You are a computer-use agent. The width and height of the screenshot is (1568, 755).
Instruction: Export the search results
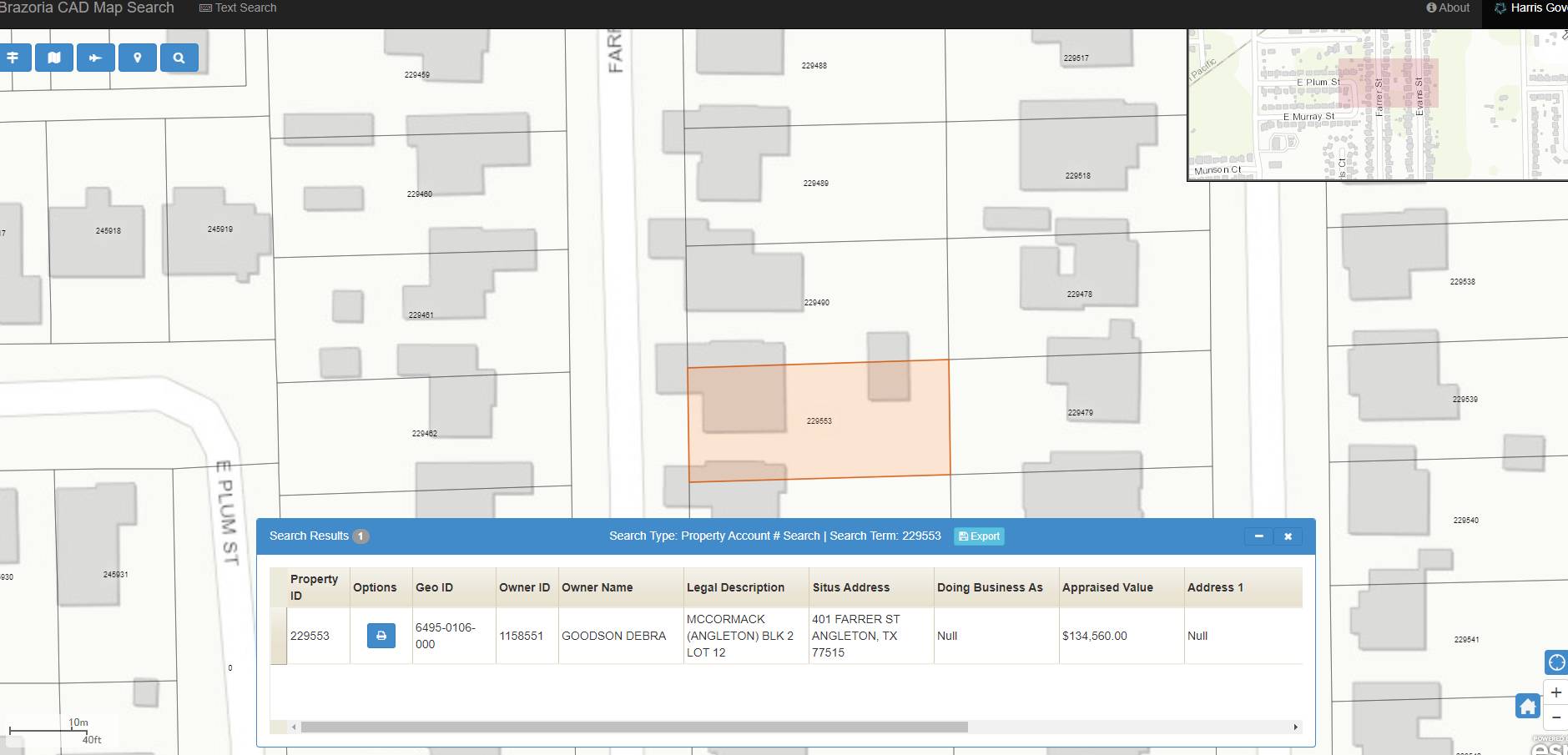pos(979,536)
